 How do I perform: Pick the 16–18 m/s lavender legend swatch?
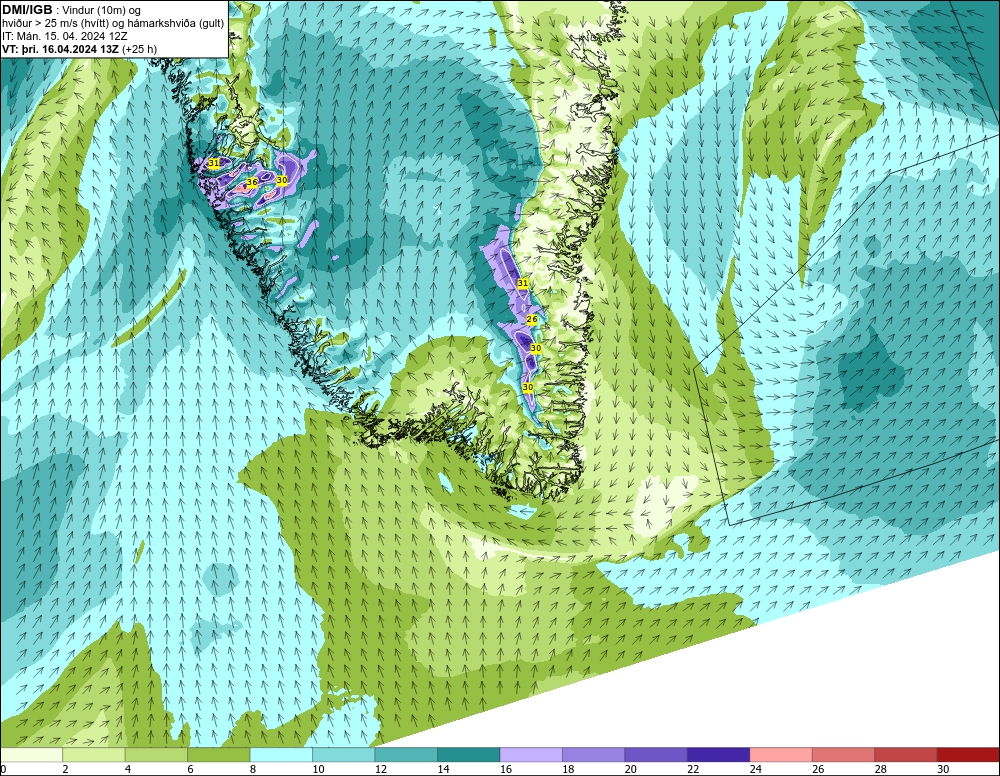click(x=531, y=755)
